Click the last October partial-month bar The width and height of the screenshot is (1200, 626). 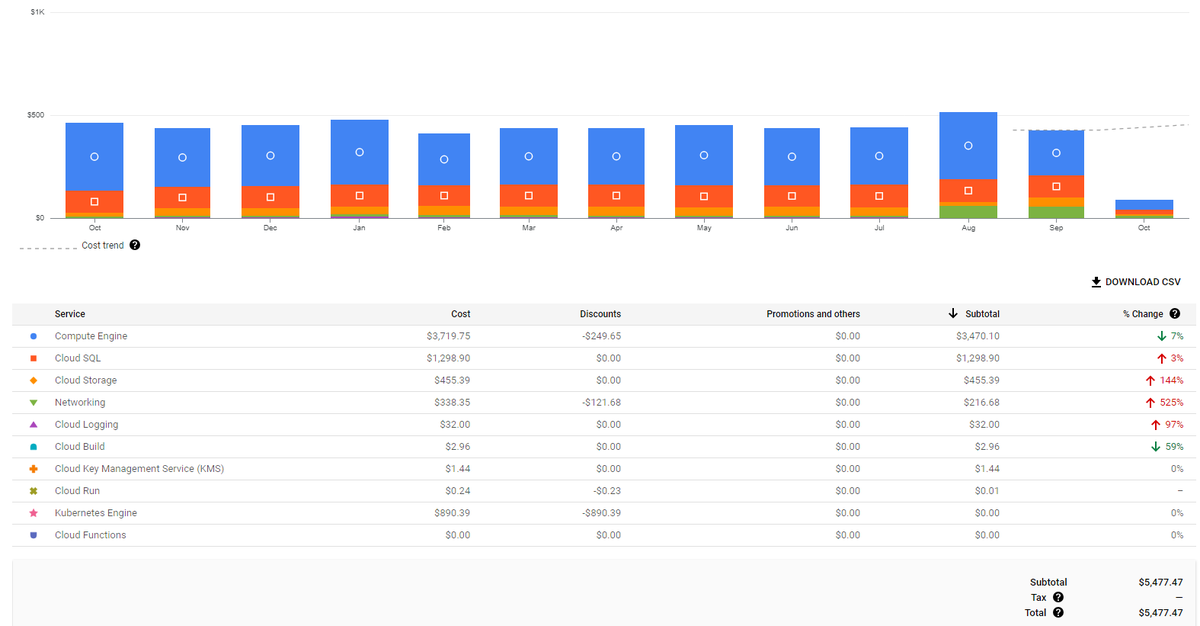[1144, 209]
